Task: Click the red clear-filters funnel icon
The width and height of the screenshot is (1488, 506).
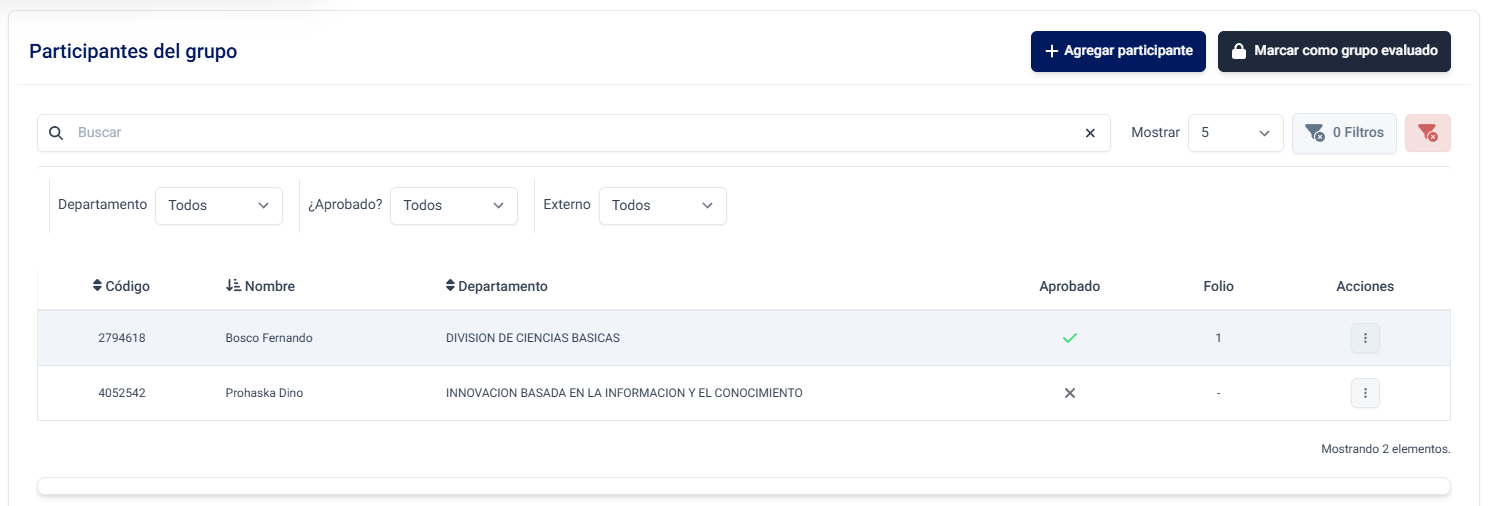Action: pos(1427,133)
